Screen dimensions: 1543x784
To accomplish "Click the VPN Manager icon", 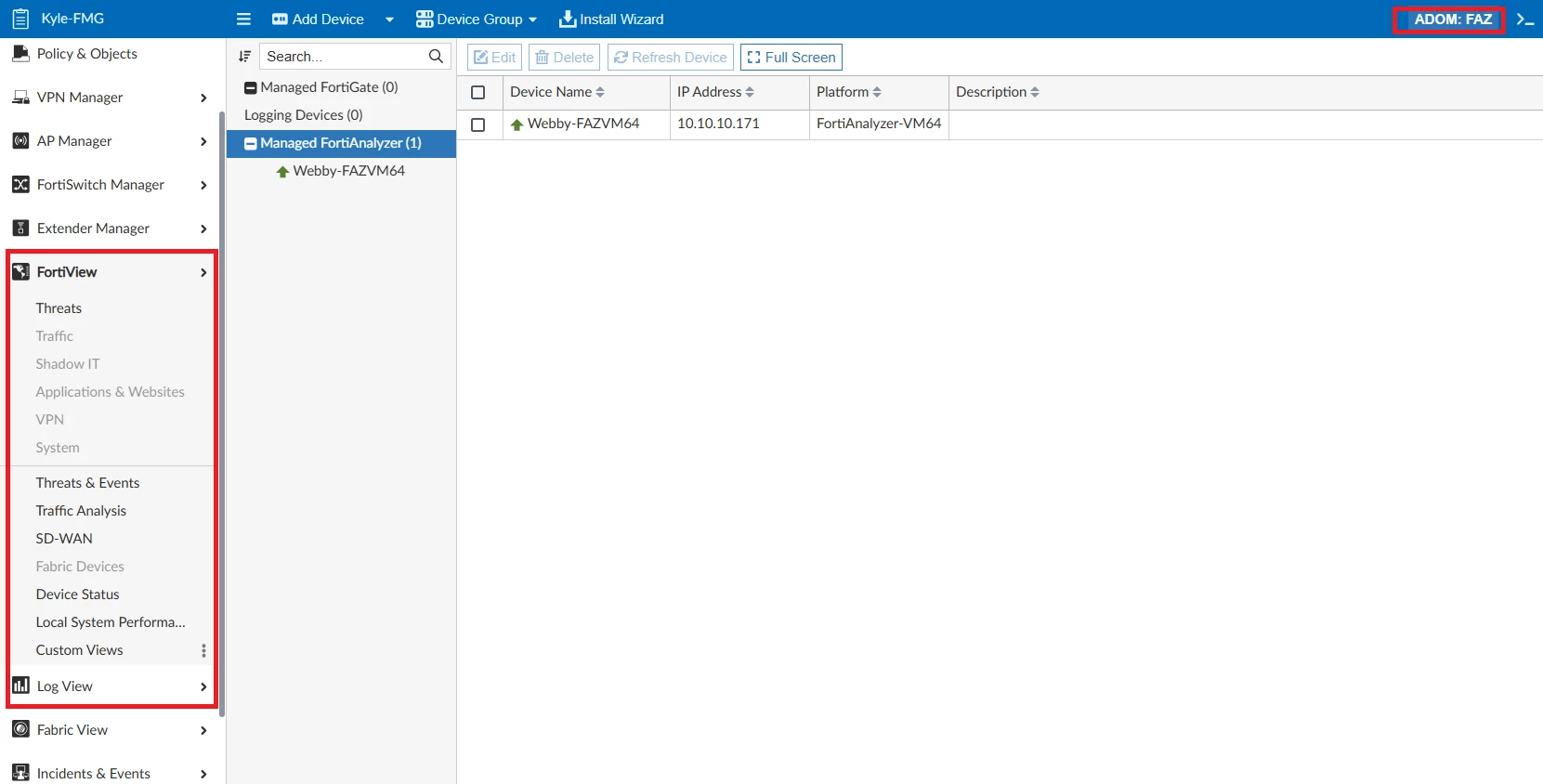I will pyautogui.click(x=20, y=98).
